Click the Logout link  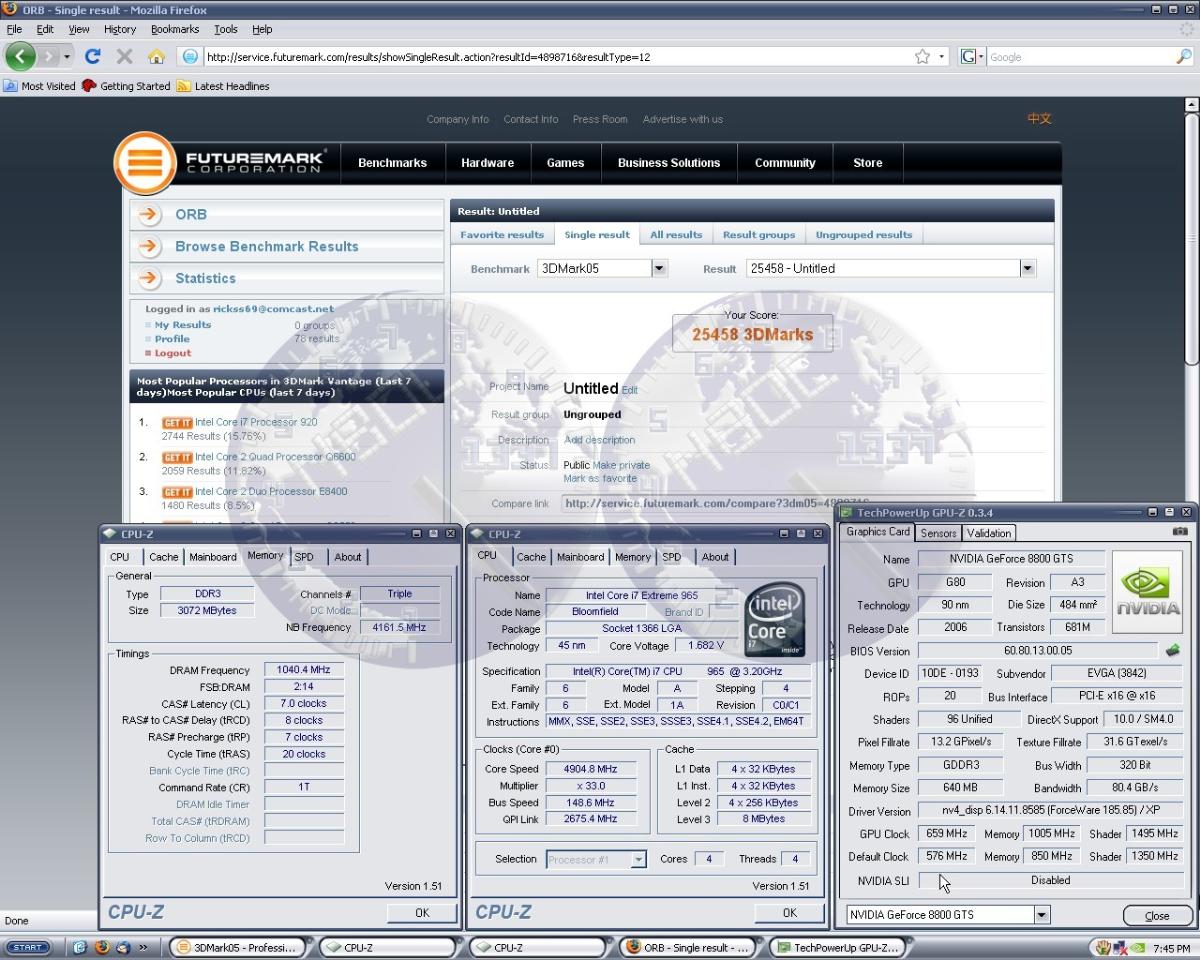pyautogui.click(x=172, y=353)
